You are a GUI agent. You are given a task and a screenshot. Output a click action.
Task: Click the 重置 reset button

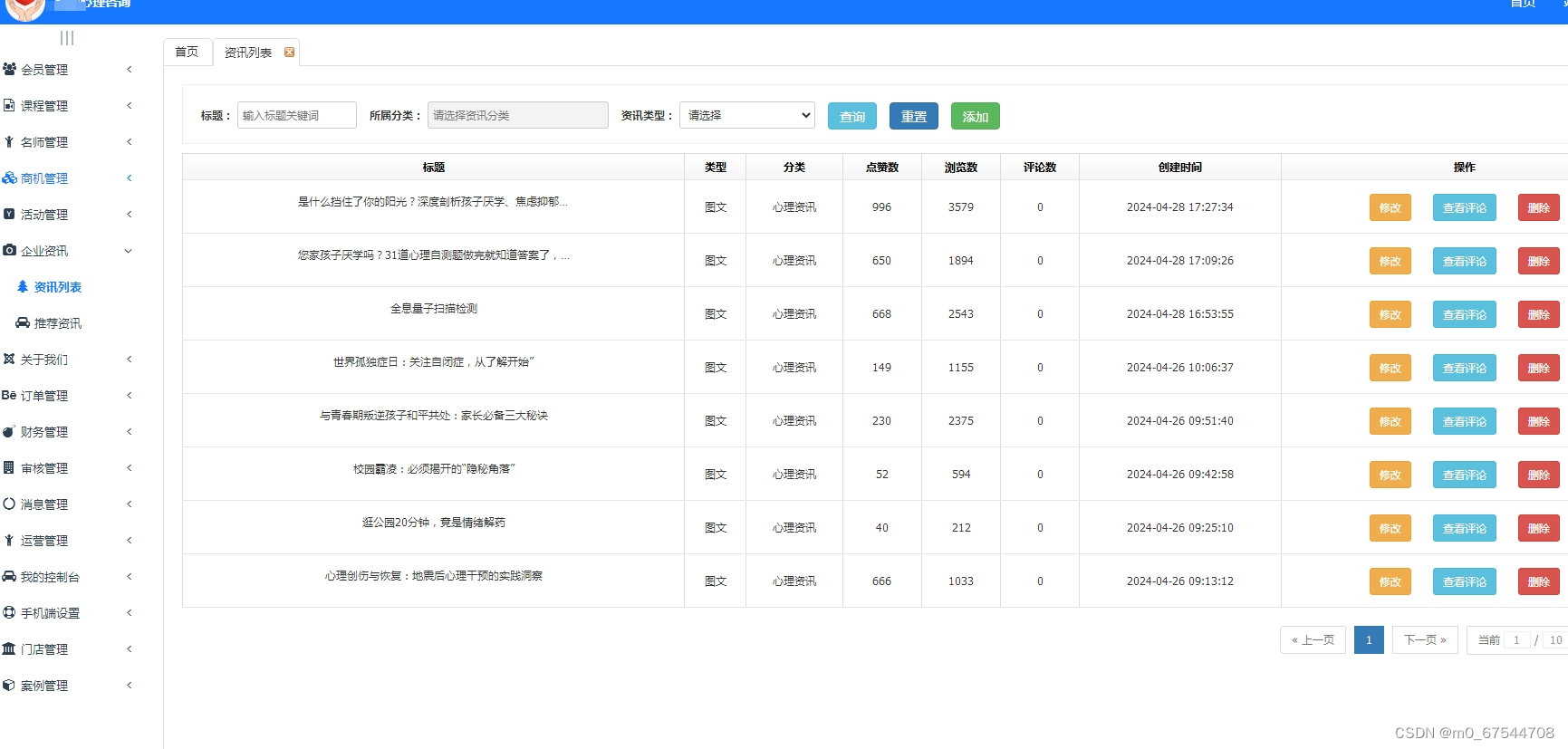click(914, 116)
